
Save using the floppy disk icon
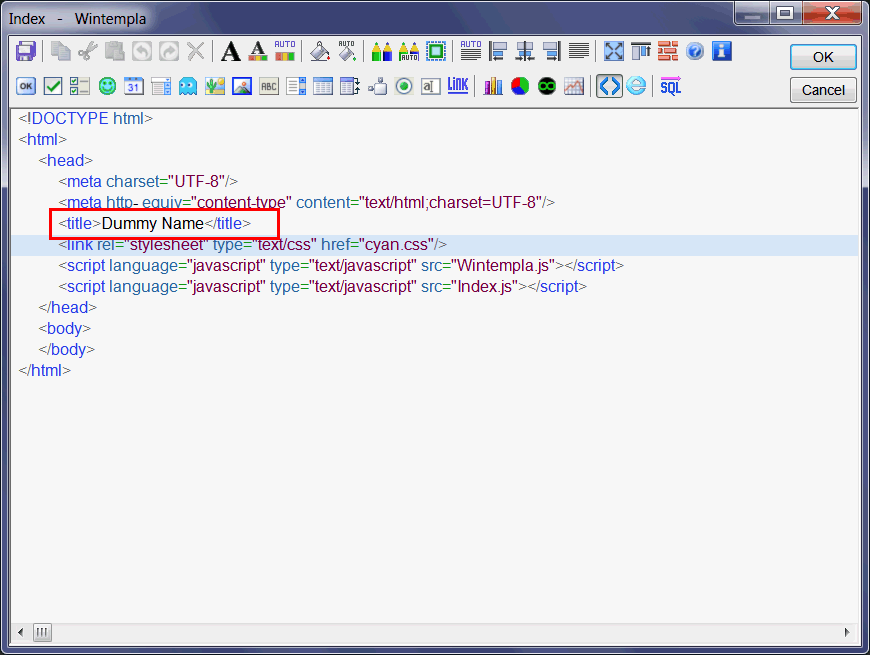tap(26, 52)
